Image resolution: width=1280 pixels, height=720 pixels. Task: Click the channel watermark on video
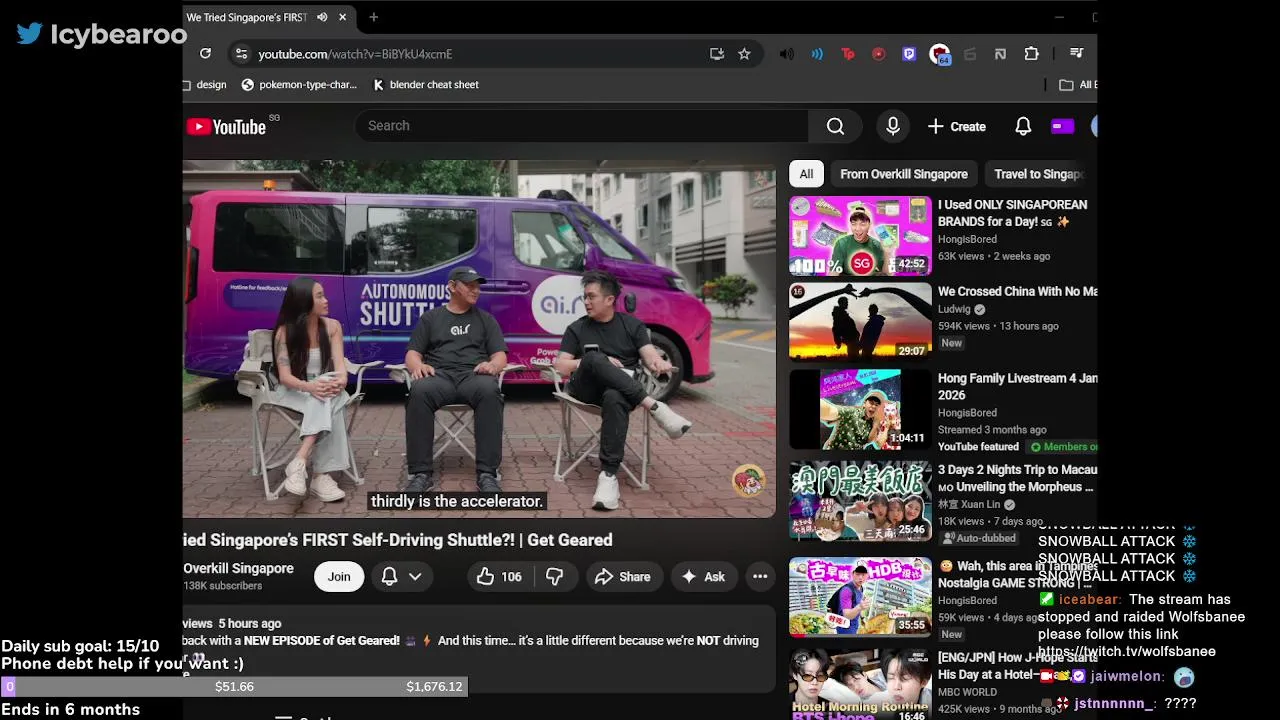coord(748,480)
